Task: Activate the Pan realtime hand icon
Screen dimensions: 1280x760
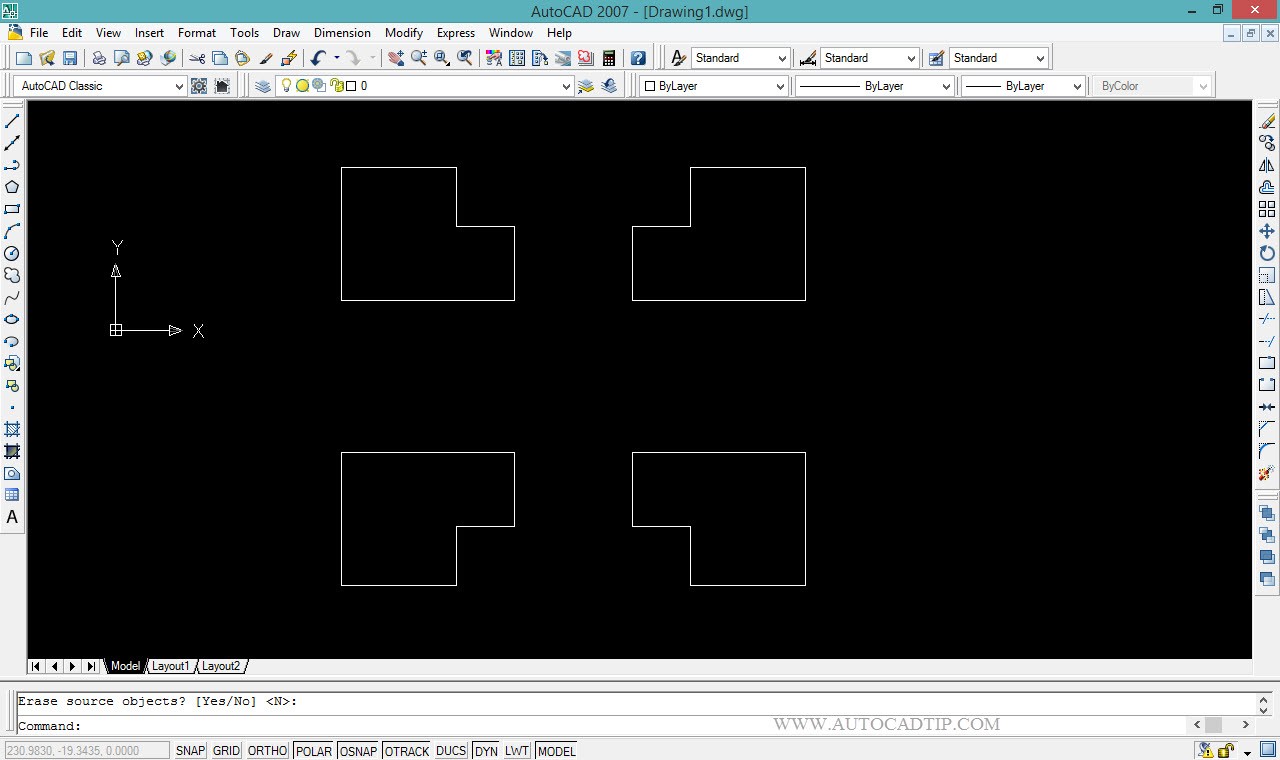Action: 396,58
